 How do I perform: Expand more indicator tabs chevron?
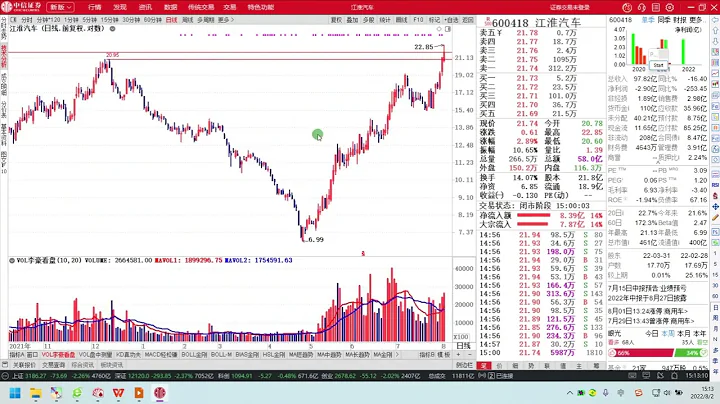click(x=397, y=355)
